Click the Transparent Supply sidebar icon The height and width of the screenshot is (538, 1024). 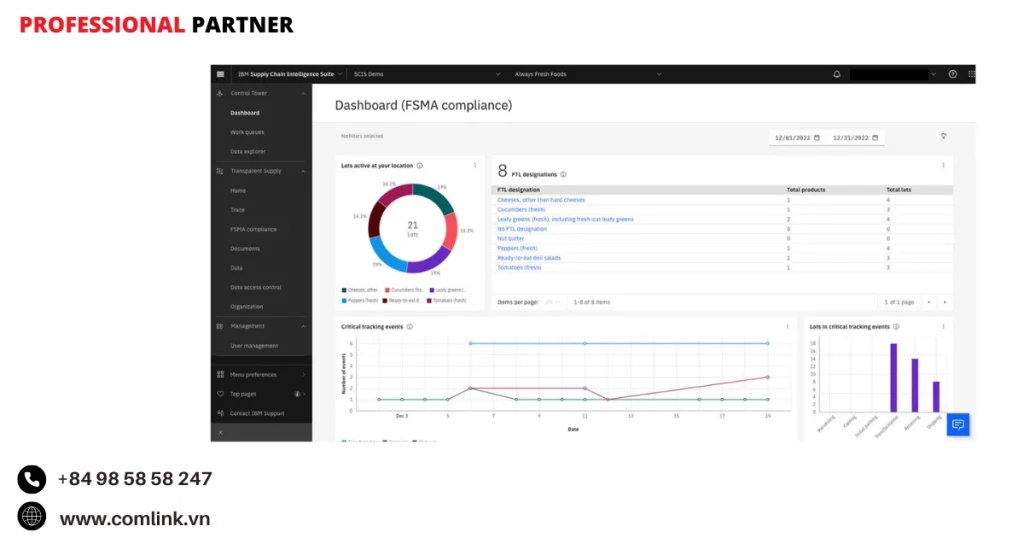(219, 171)
